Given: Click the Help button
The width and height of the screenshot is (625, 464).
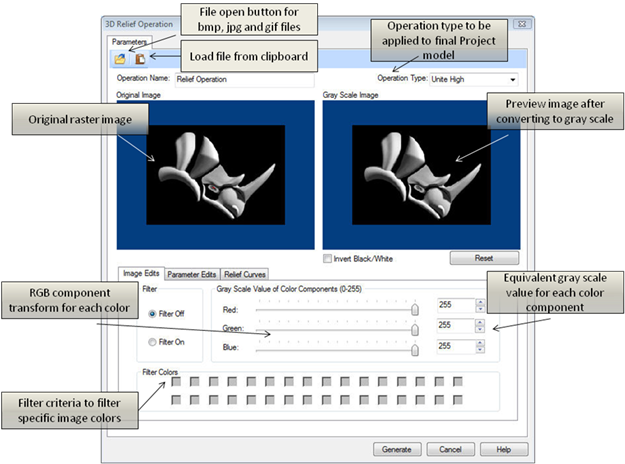Looking at the screenshot, I should point(504,449).
